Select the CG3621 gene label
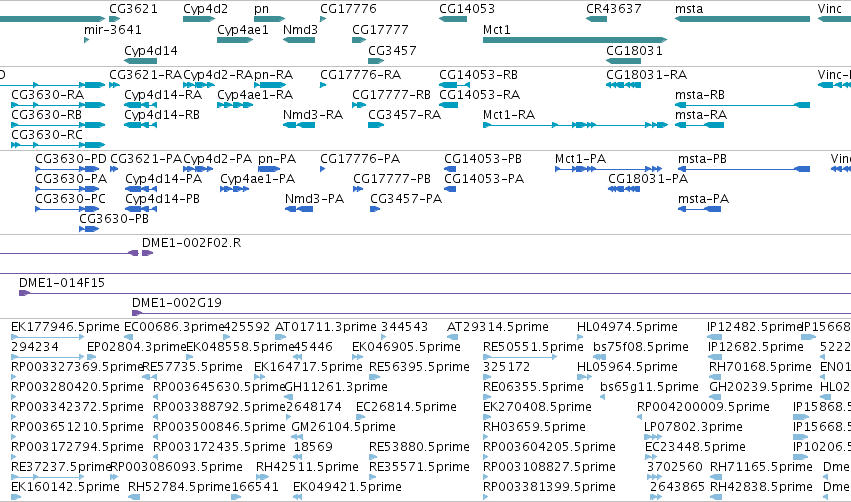This screenshot has width=851, height=502. tap(134, 9)
